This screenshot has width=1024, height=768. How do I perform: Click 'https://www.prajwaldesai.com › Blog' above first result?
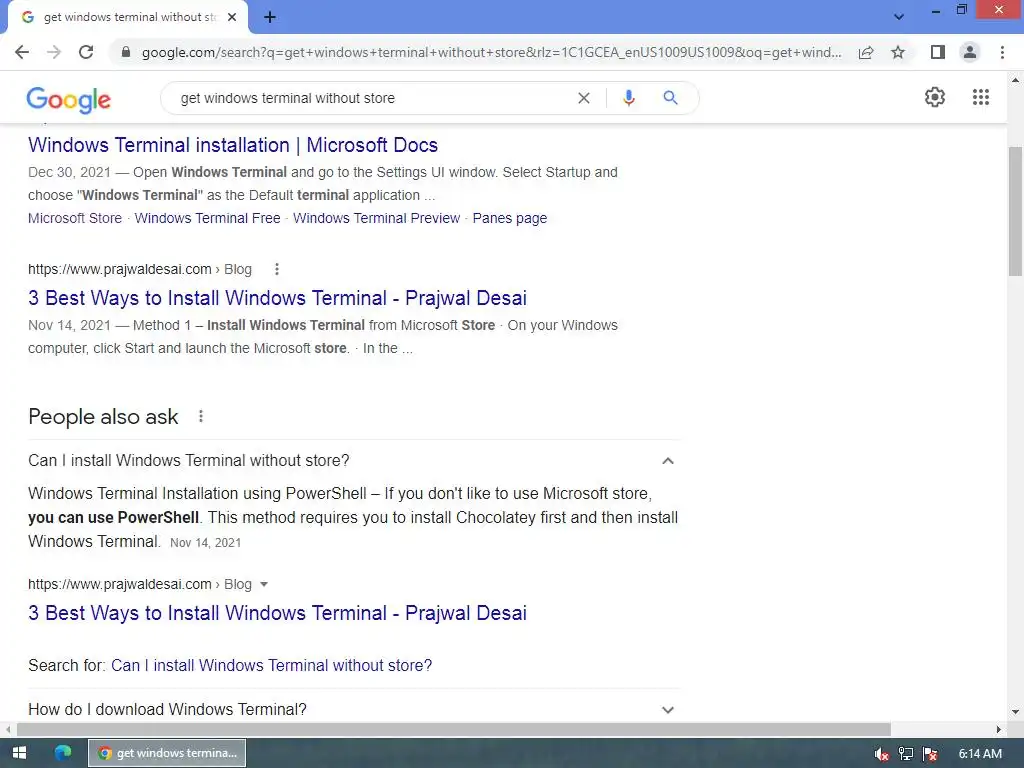(x=140, y=269)
